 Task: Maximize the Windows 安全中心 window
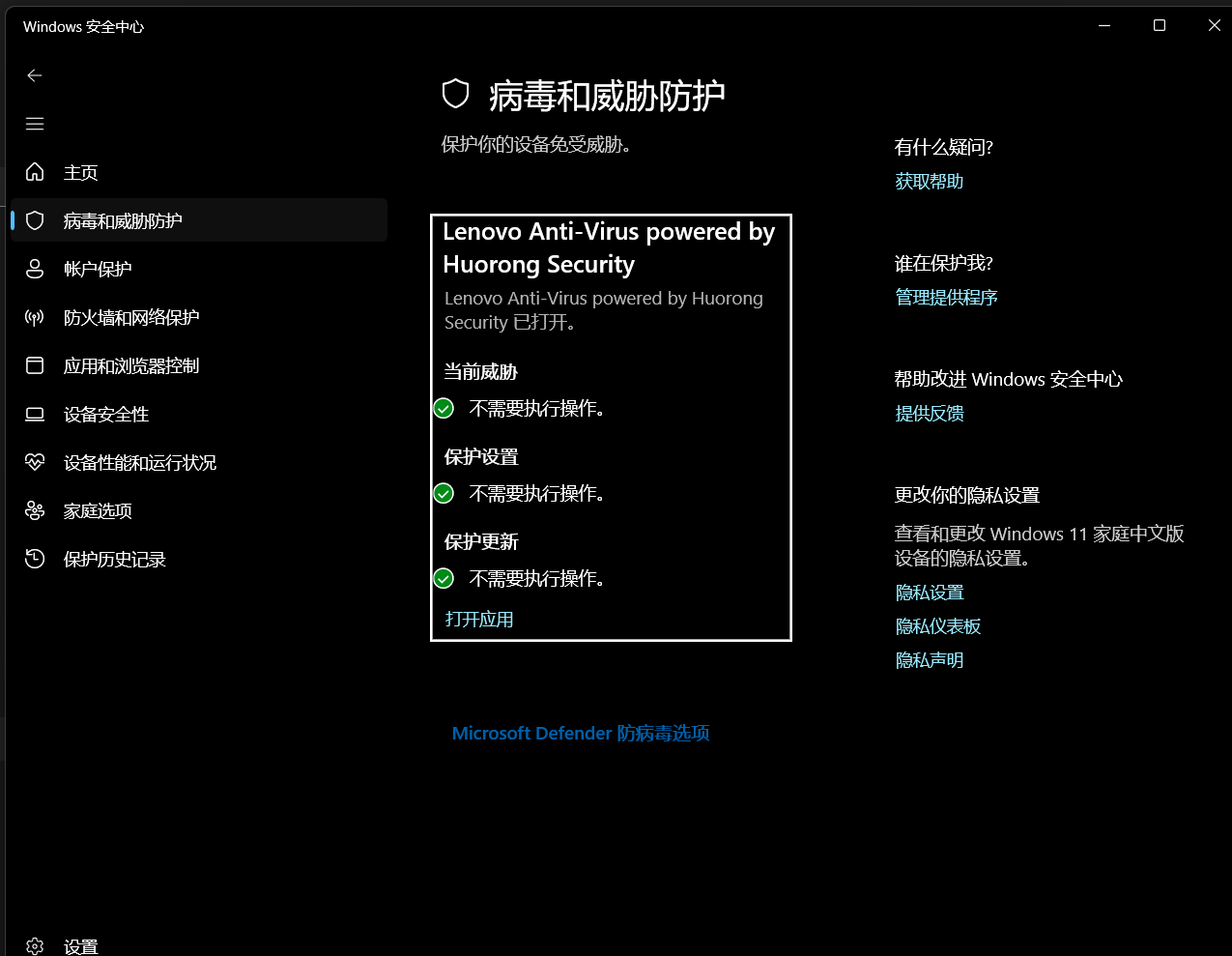pyautogui.click(x=1160, y=25)
